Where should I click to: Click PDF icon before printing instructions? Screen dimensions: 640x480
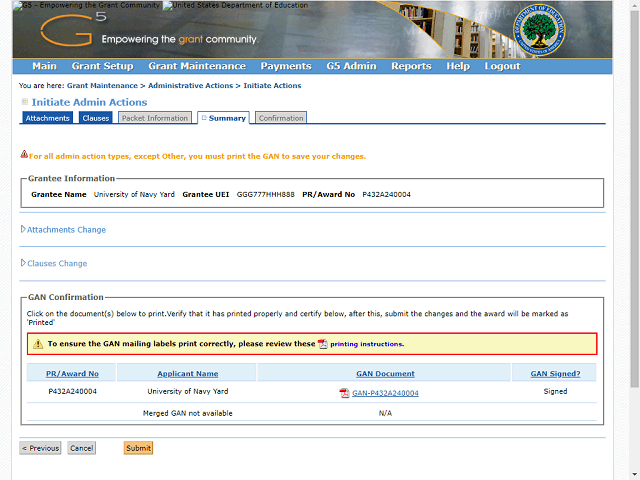322,344
